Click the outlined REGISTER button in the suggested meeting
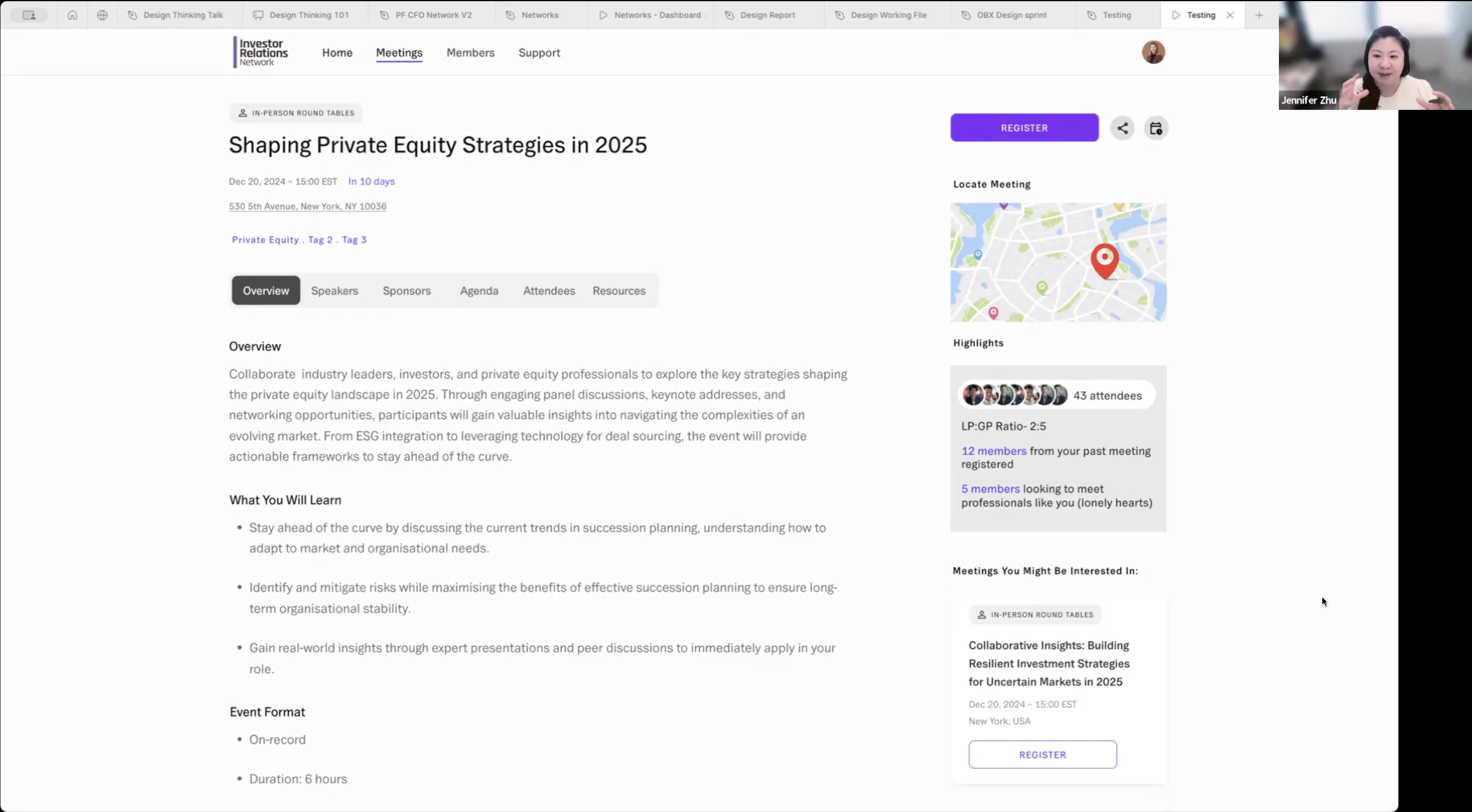1472x812 pixels. [x=1042, y=754]
